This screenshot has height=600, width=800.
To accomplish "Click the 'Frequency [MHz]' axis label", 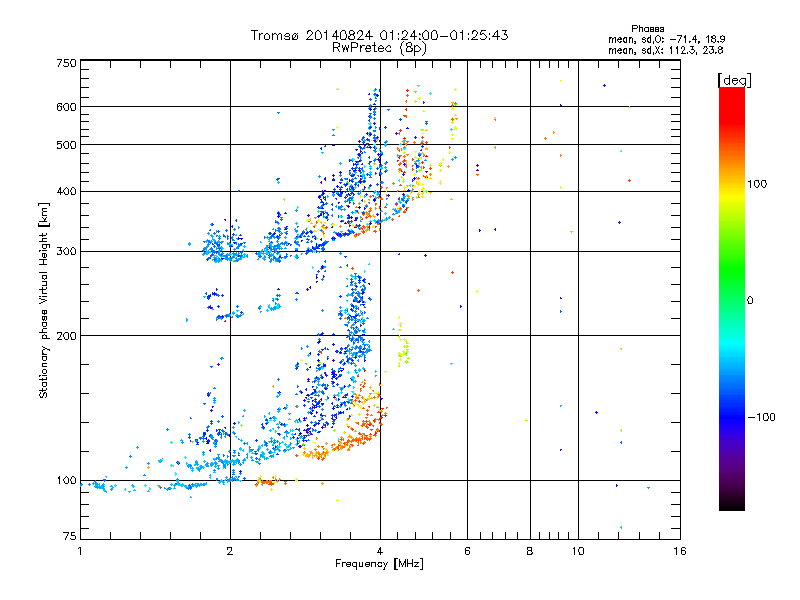I will point(379,564).
